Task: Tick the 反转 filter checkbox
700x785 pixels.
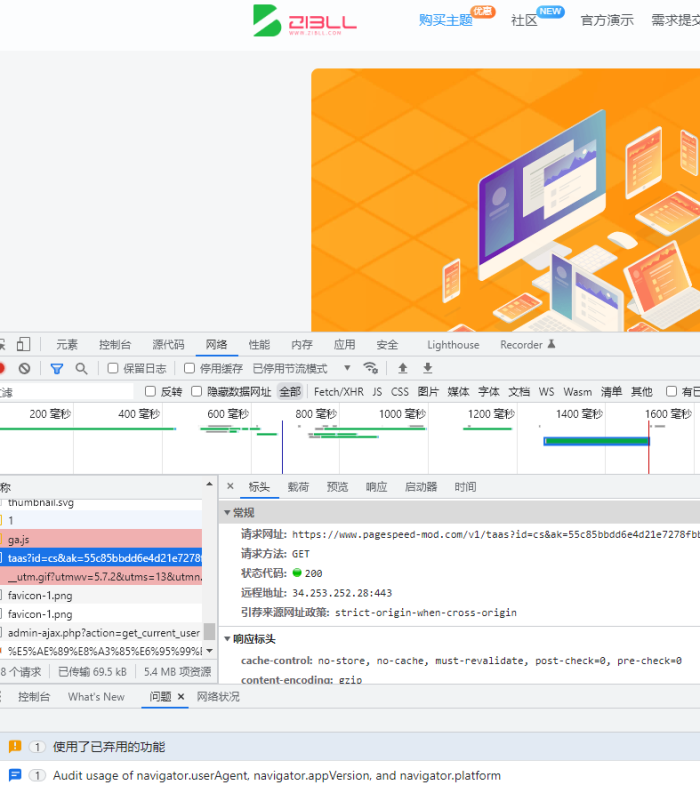Action: point(151,392)
